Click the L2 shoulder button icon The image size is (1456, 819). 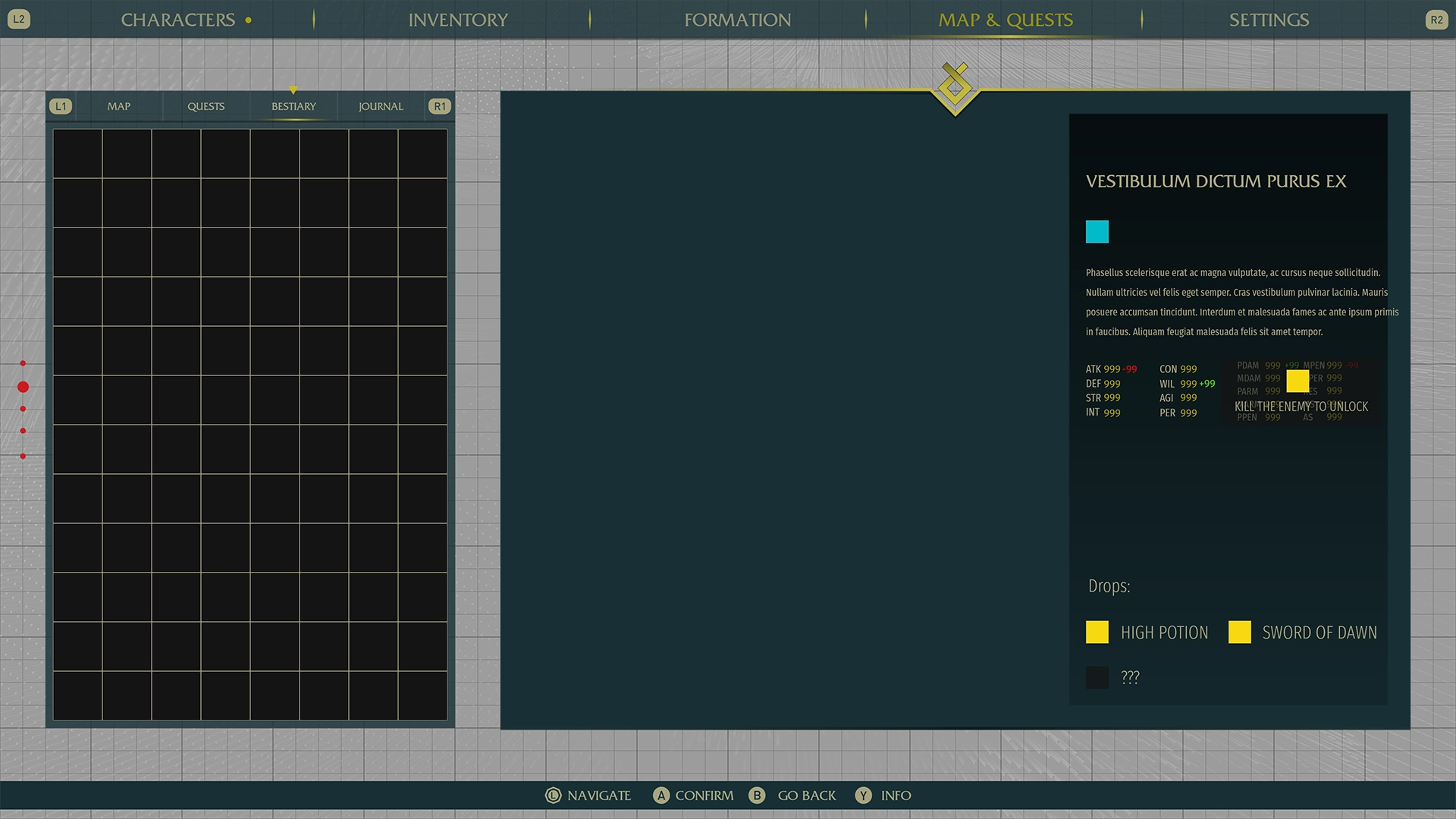[19, 20]
